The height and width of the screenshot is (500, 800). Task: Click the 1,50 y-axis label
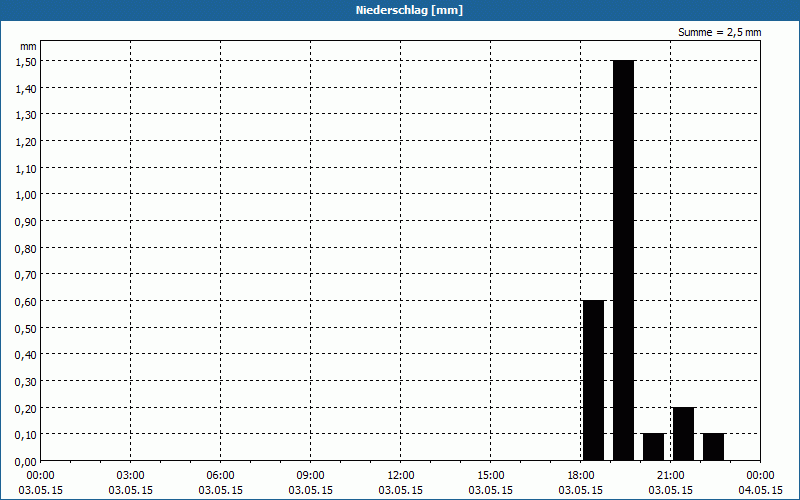click(x=26, y=62)
